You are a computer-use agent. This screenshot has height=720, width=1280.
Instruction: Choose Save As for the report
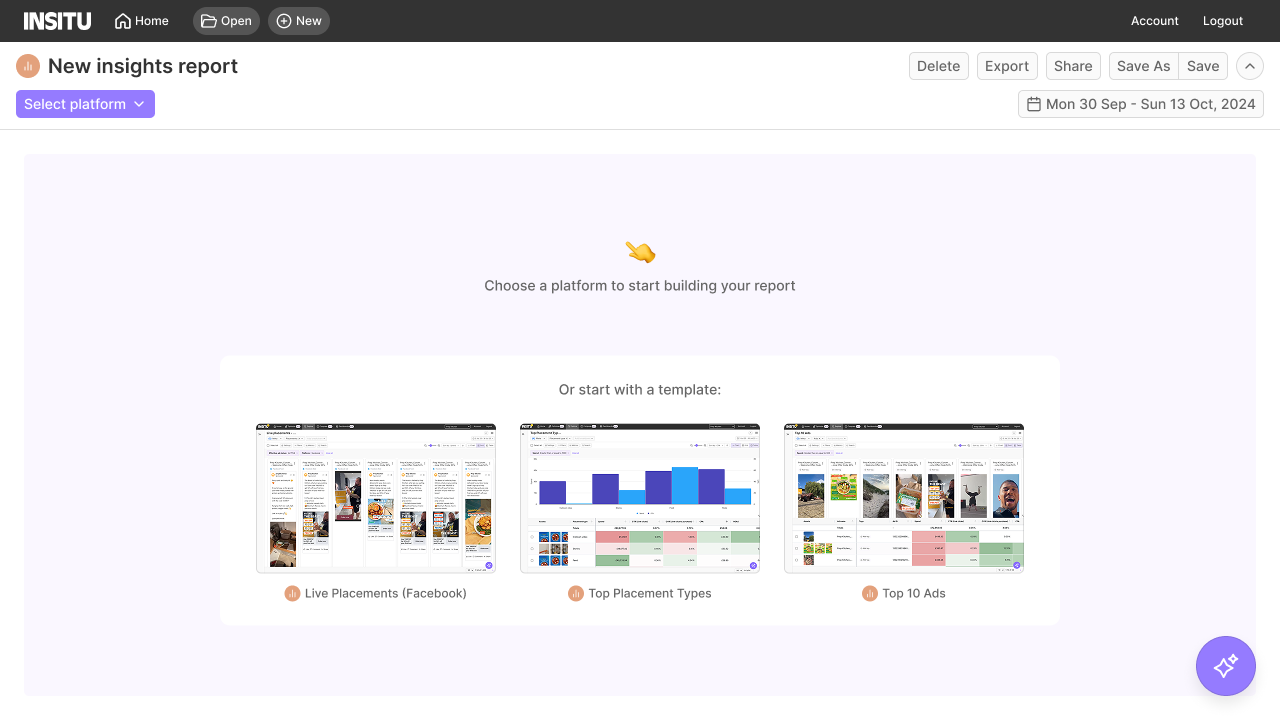pos(1143,66)
